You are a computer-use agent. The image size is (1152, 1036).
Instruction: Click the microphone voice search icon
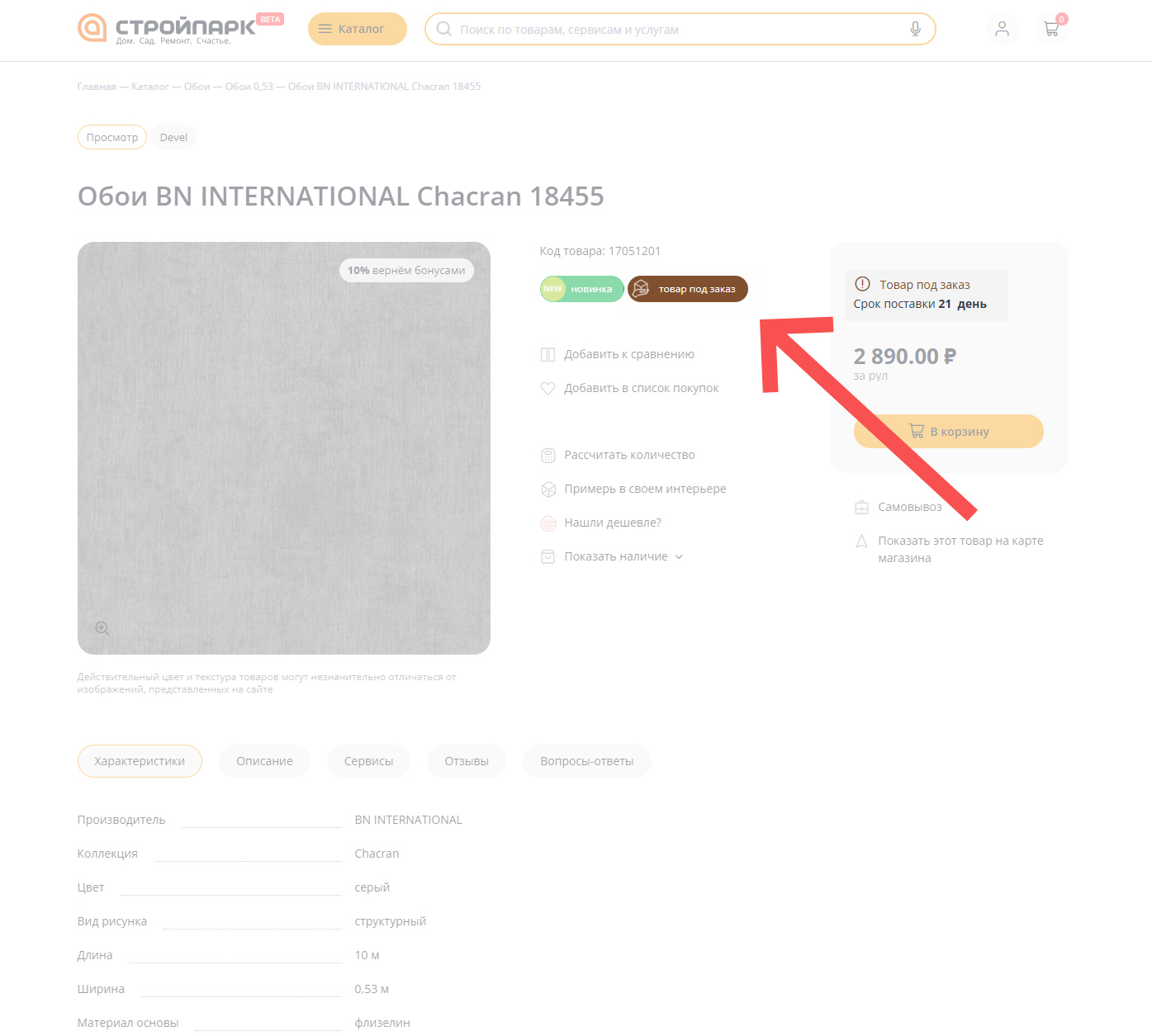point(915,29)
